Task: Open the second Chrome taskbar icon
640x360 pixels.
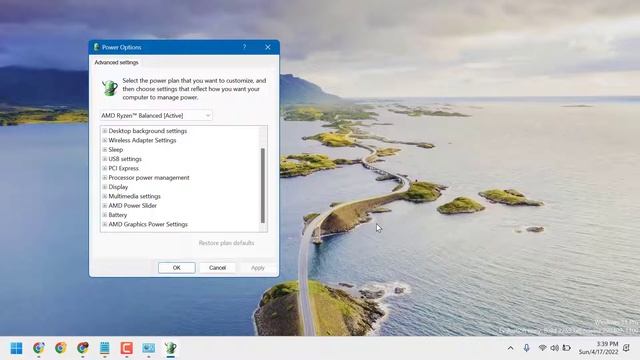Action: pos(60,348)
